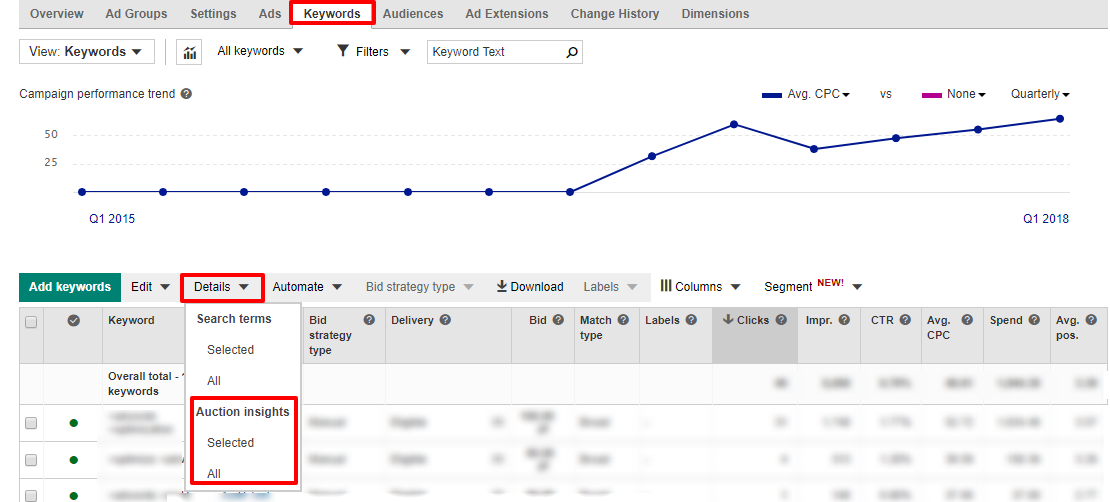Choose All under Search terms
Viewport: 1110px width, 502px height.
[214, 381]
